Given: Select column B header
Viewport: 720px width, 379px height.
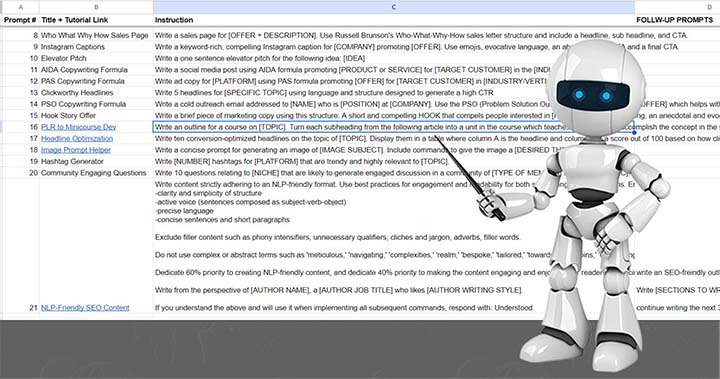Looking at the screenshot, I should (96, 7).
